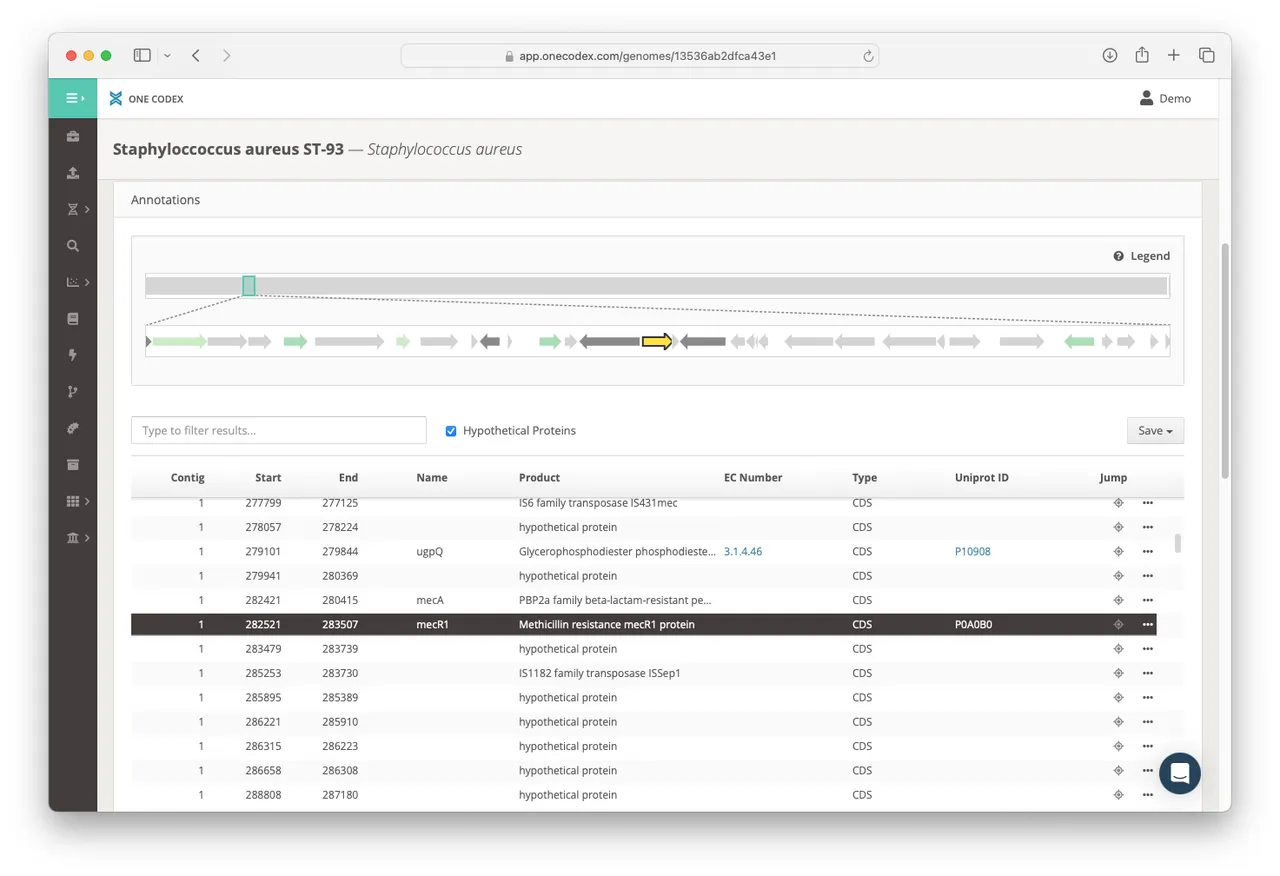Screen dimensions: 1280x876
Task: Toggle Safari sidebar panel
Action: click(142, 56)
